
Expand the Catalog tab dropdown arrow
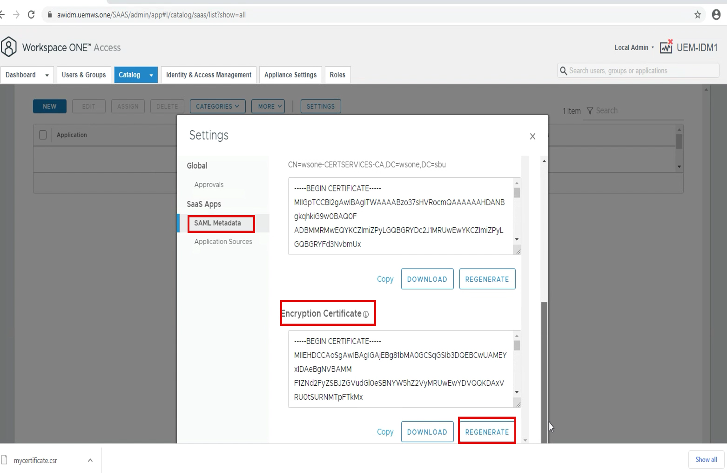point(151,75)
